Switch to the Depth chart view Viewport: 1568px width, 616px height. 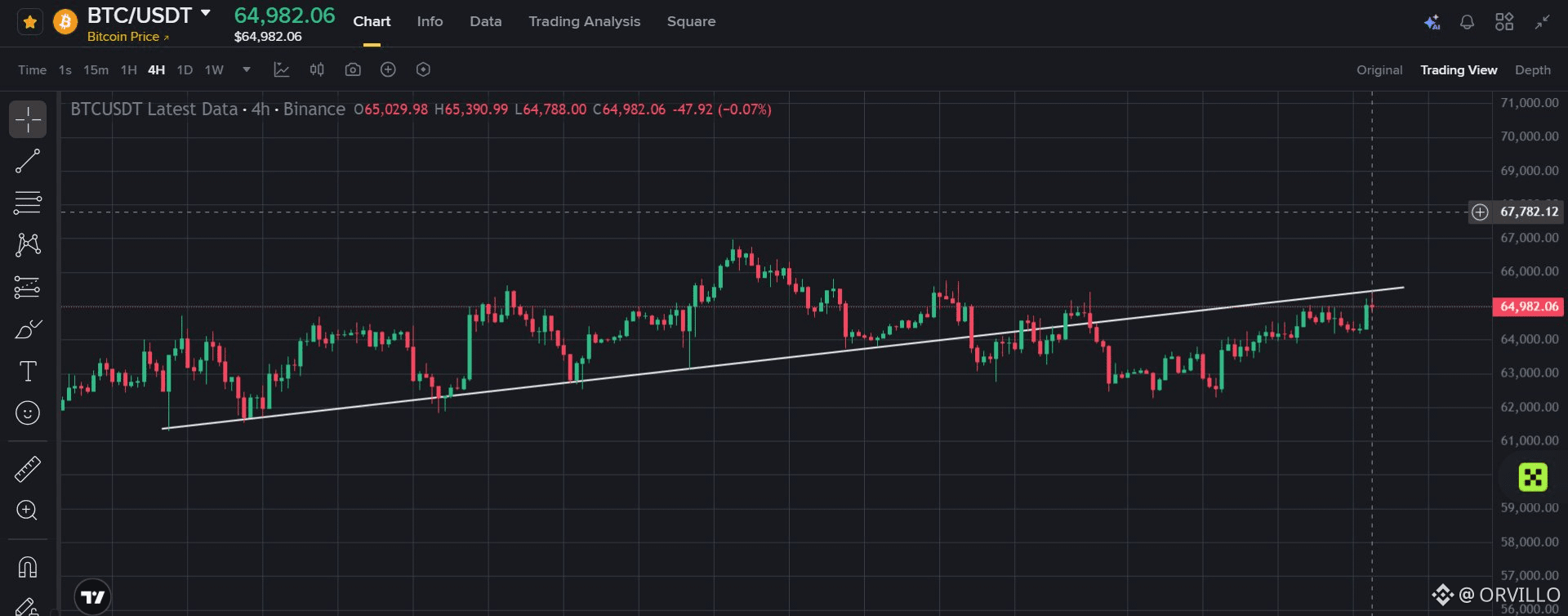(x=1532, y=70)
